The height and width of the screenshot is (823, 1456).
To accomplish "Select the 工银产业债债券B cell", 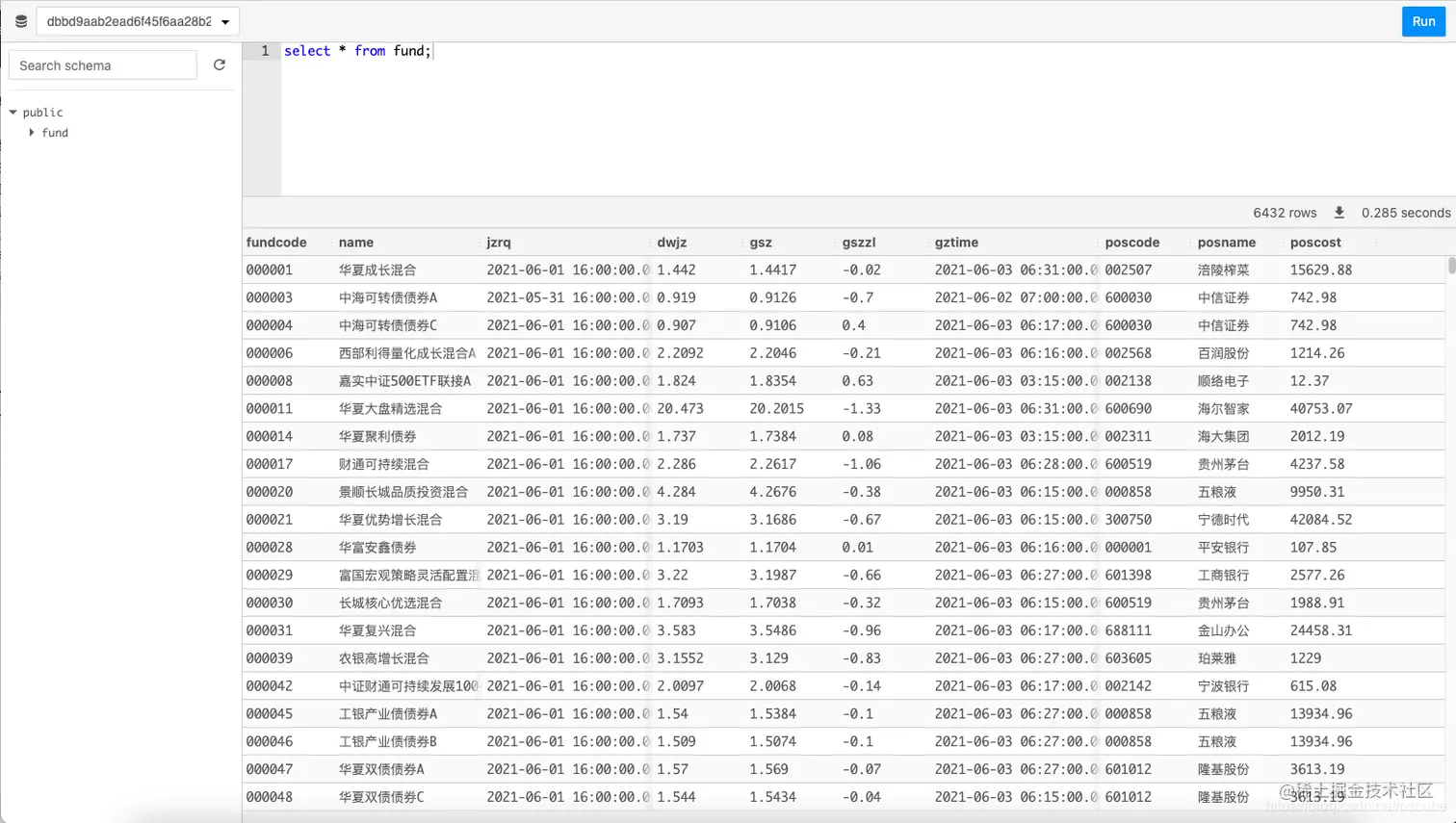I will (388, 742).
